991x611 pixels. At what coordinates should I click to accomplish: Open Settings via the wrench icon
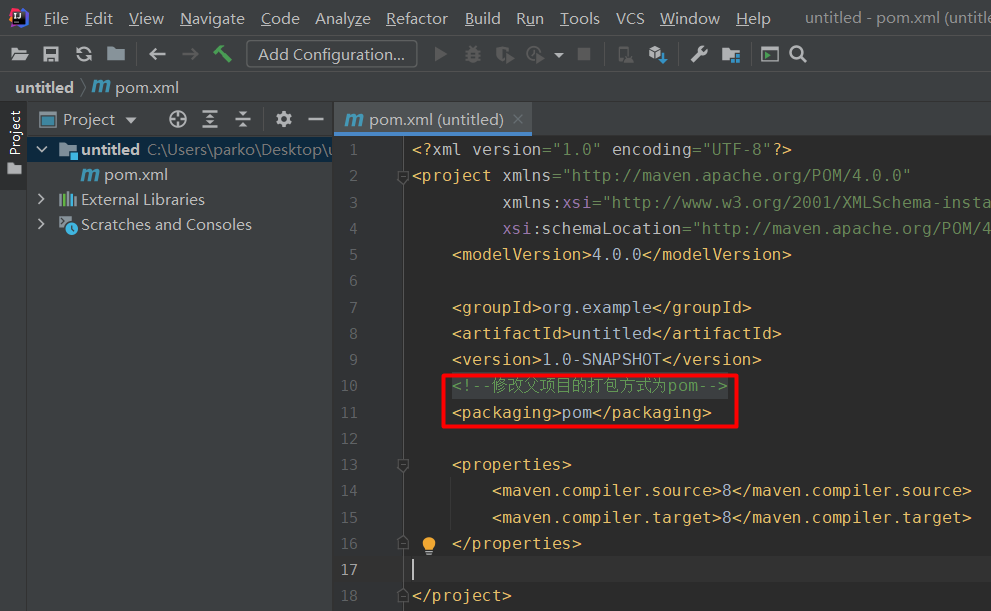[x=699, y=54]
